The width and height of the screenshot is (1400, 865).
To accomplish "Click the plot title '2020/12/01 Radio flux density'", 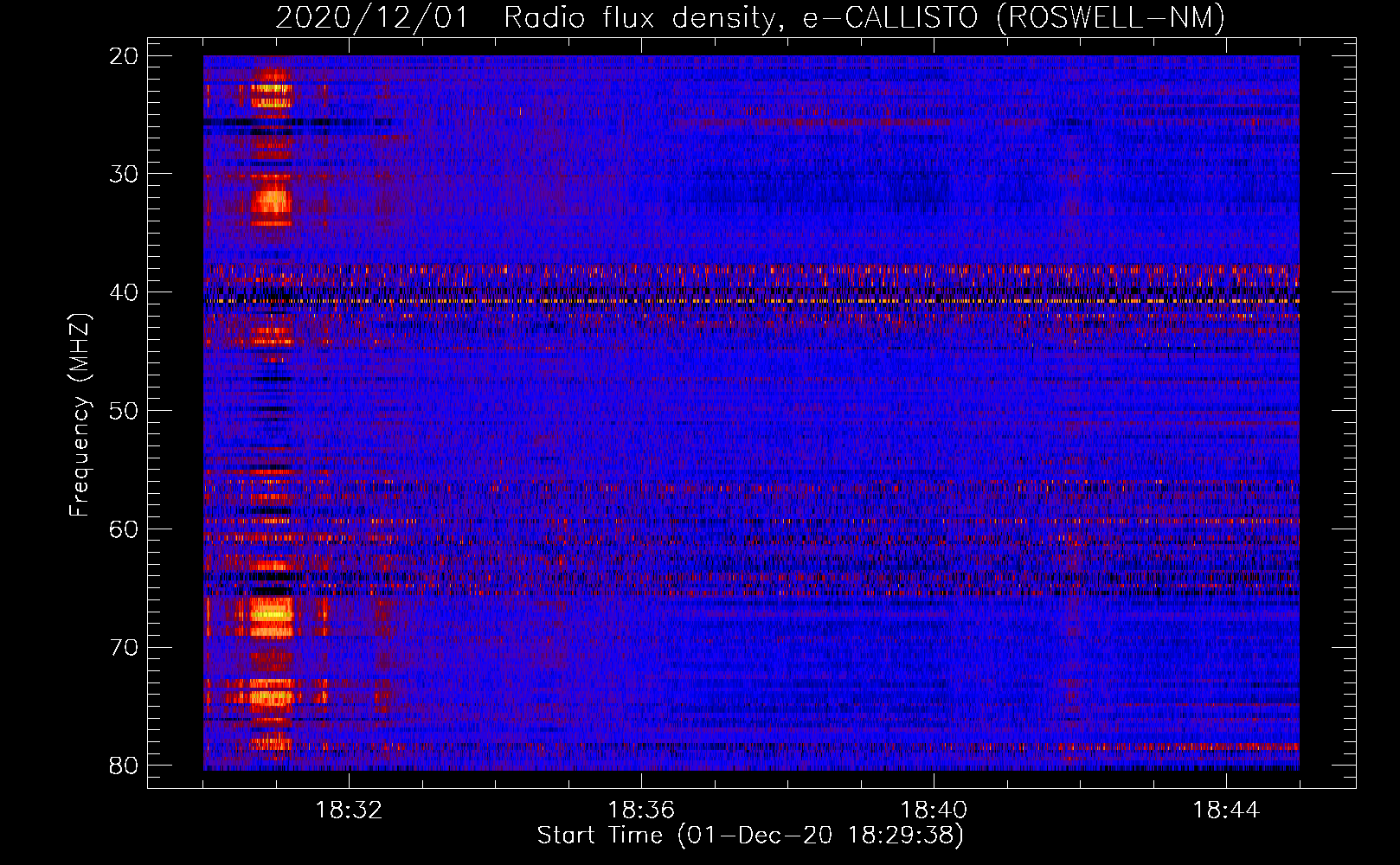I will click(x=750, y=17).
